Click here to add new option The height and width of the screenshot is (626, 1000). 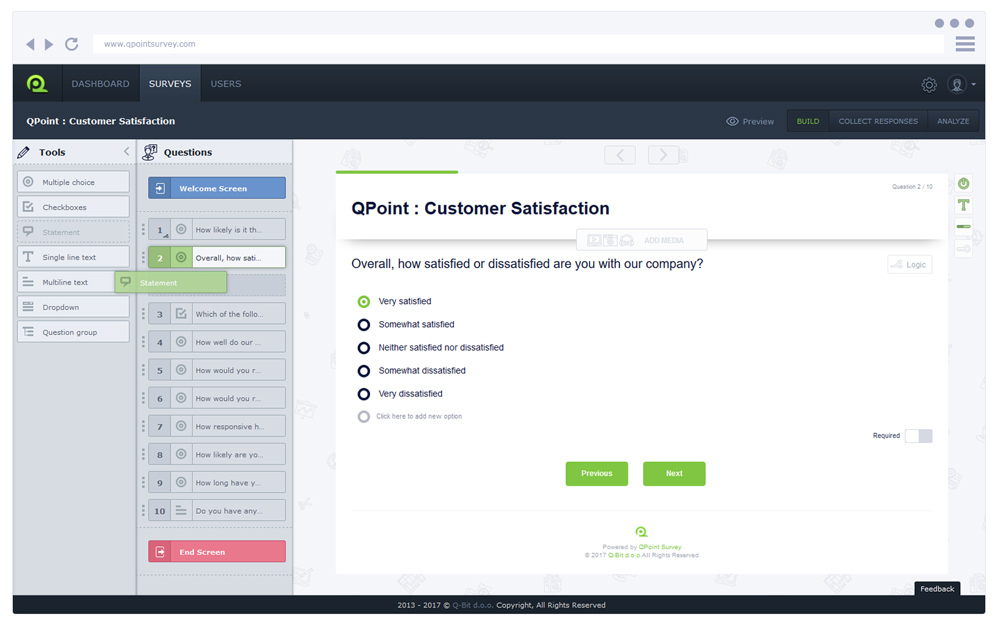coord(418,416)
